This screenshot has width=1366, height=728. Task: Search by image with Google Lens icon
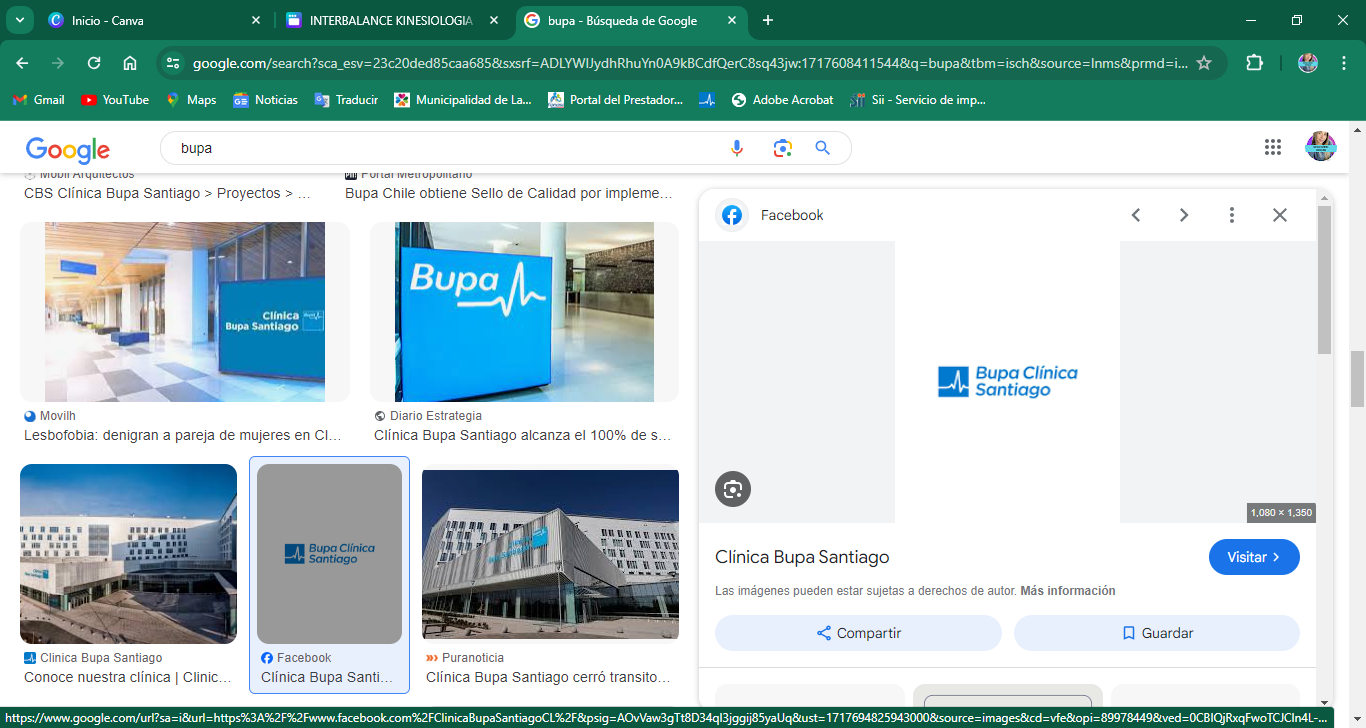tap(782, 148)
